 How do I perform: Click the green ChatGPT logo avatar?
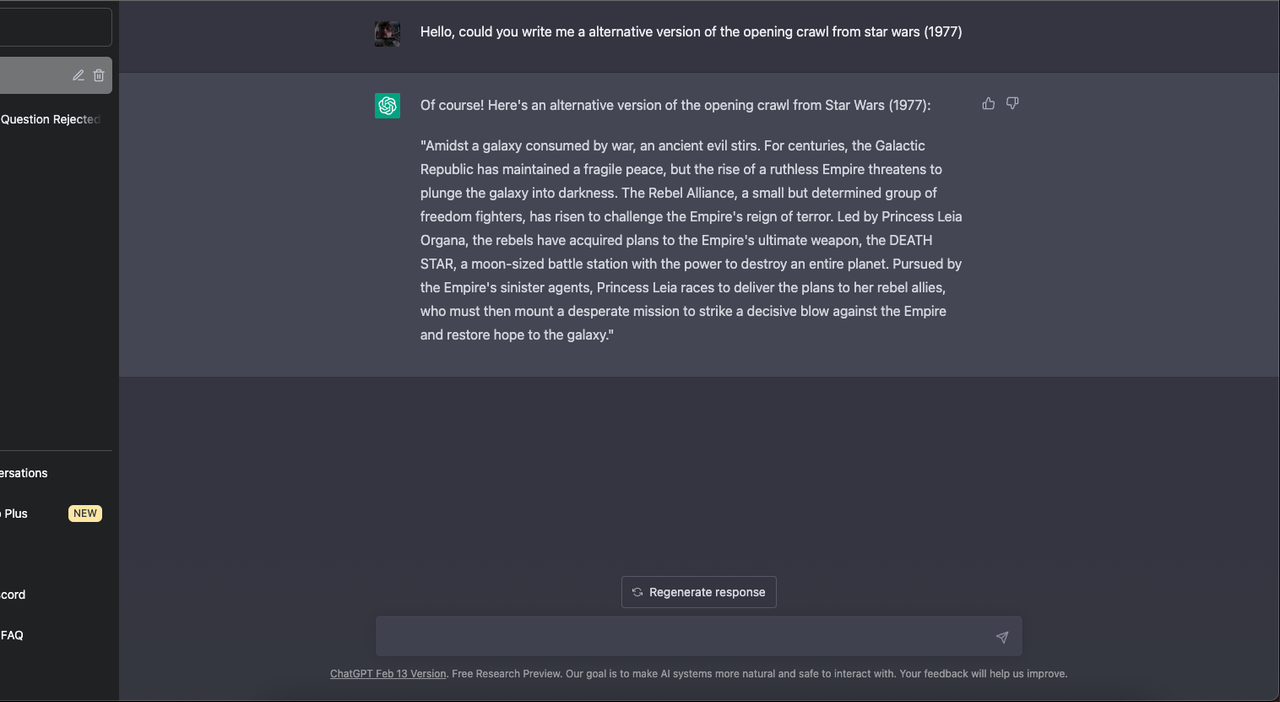(x=387, y=105)
